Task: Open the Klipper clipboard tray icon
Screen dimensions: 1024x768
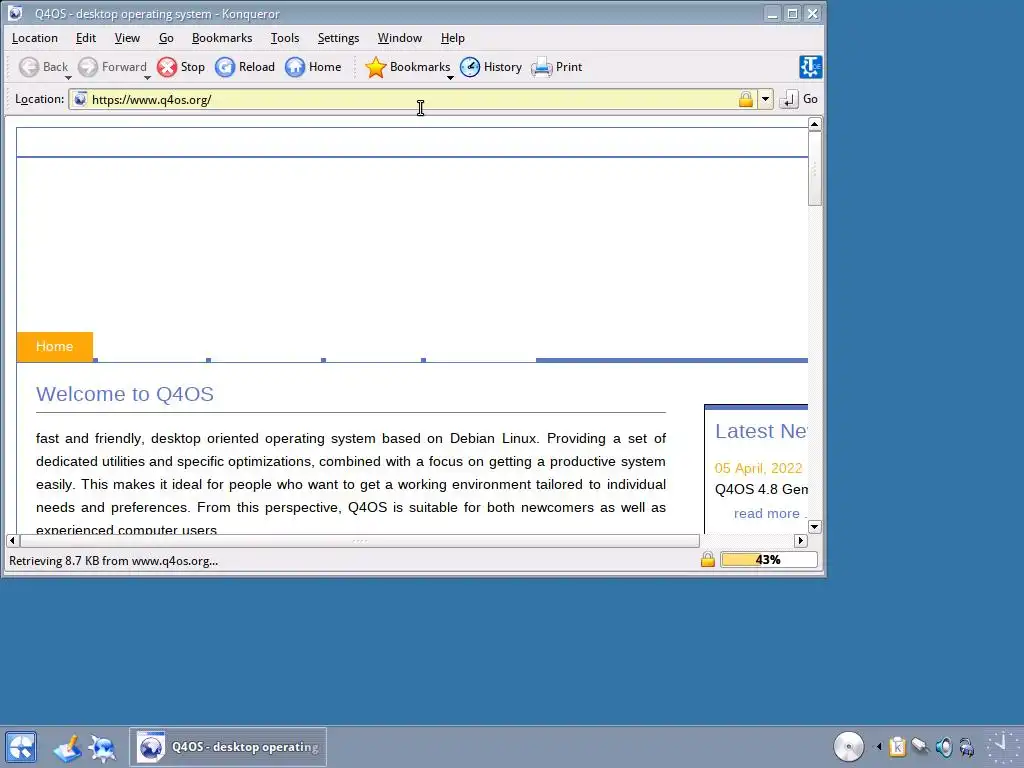Action: click(x=897, y=746)
